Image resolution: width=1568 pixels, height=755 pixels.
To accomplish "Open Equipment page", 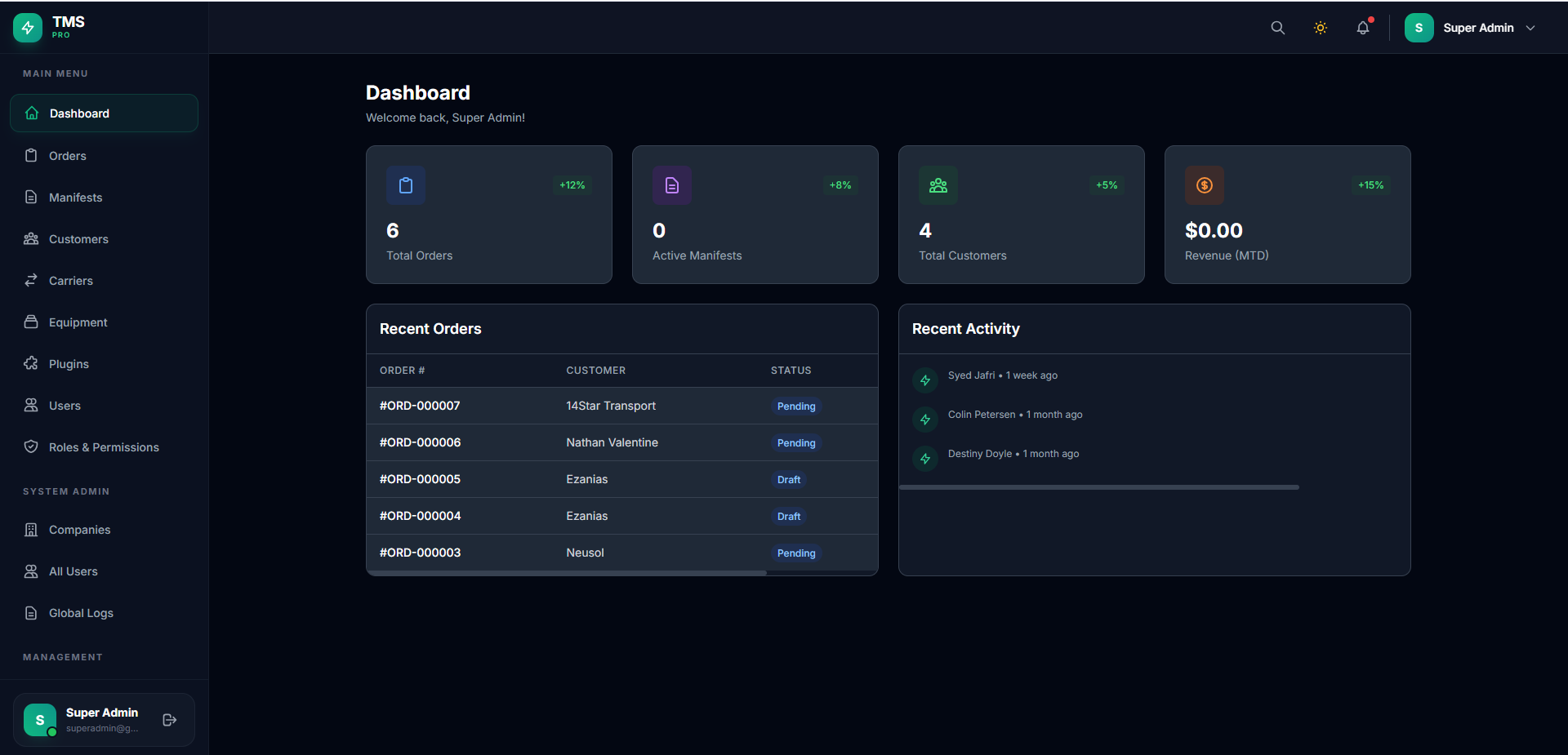I will click(x=104, y=322).
